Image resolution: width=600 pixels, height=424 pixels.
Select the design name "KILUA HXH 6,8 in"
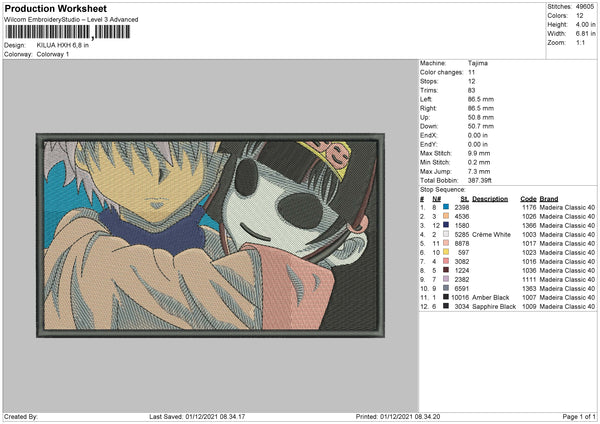62,45
